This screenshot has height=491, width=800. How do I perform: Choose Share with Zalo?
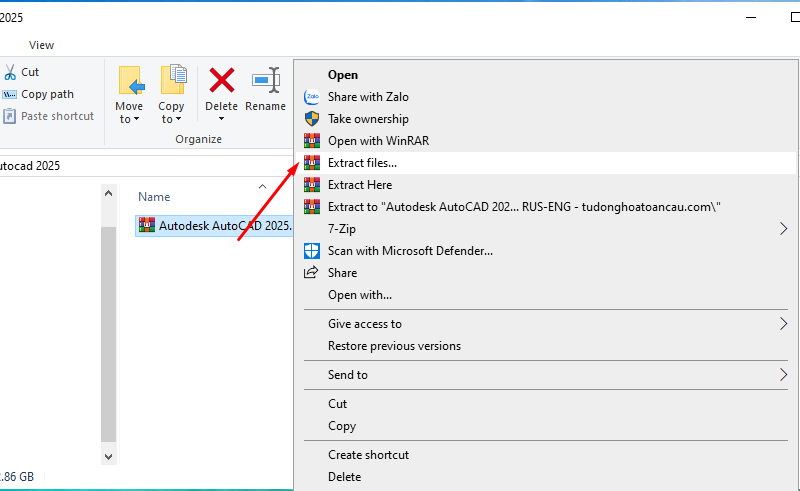tap(545, 96)
